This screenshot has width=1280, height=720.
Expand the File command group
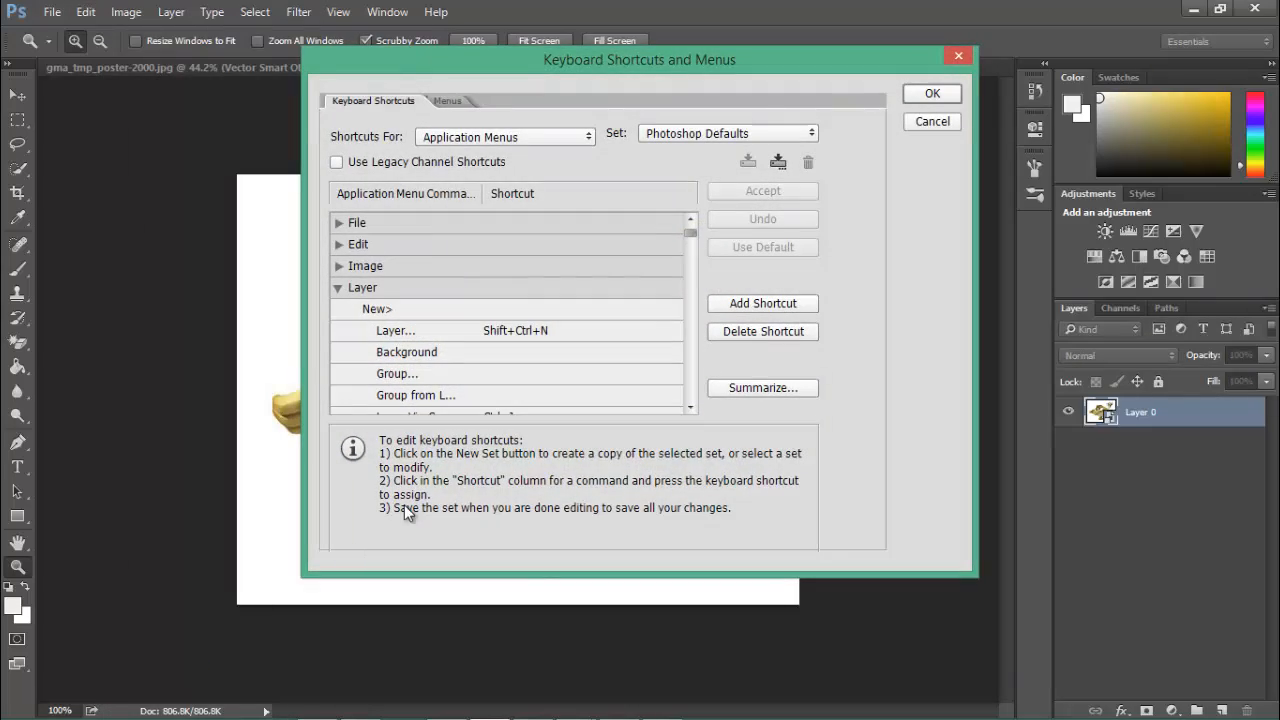click(339, 223)
